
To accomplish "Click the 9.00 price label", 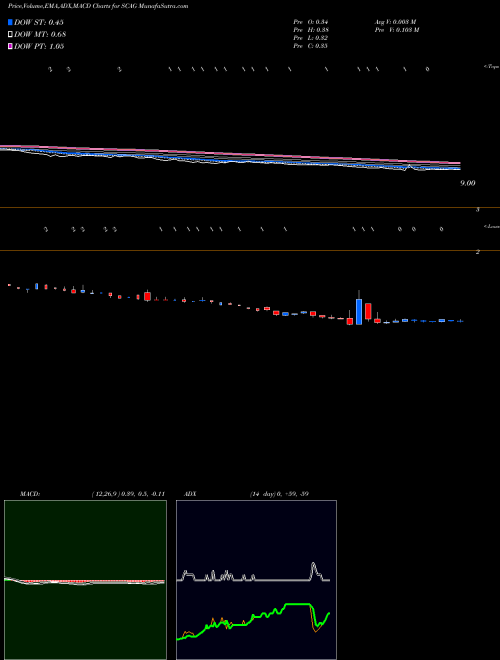I will tap(468, 183).
